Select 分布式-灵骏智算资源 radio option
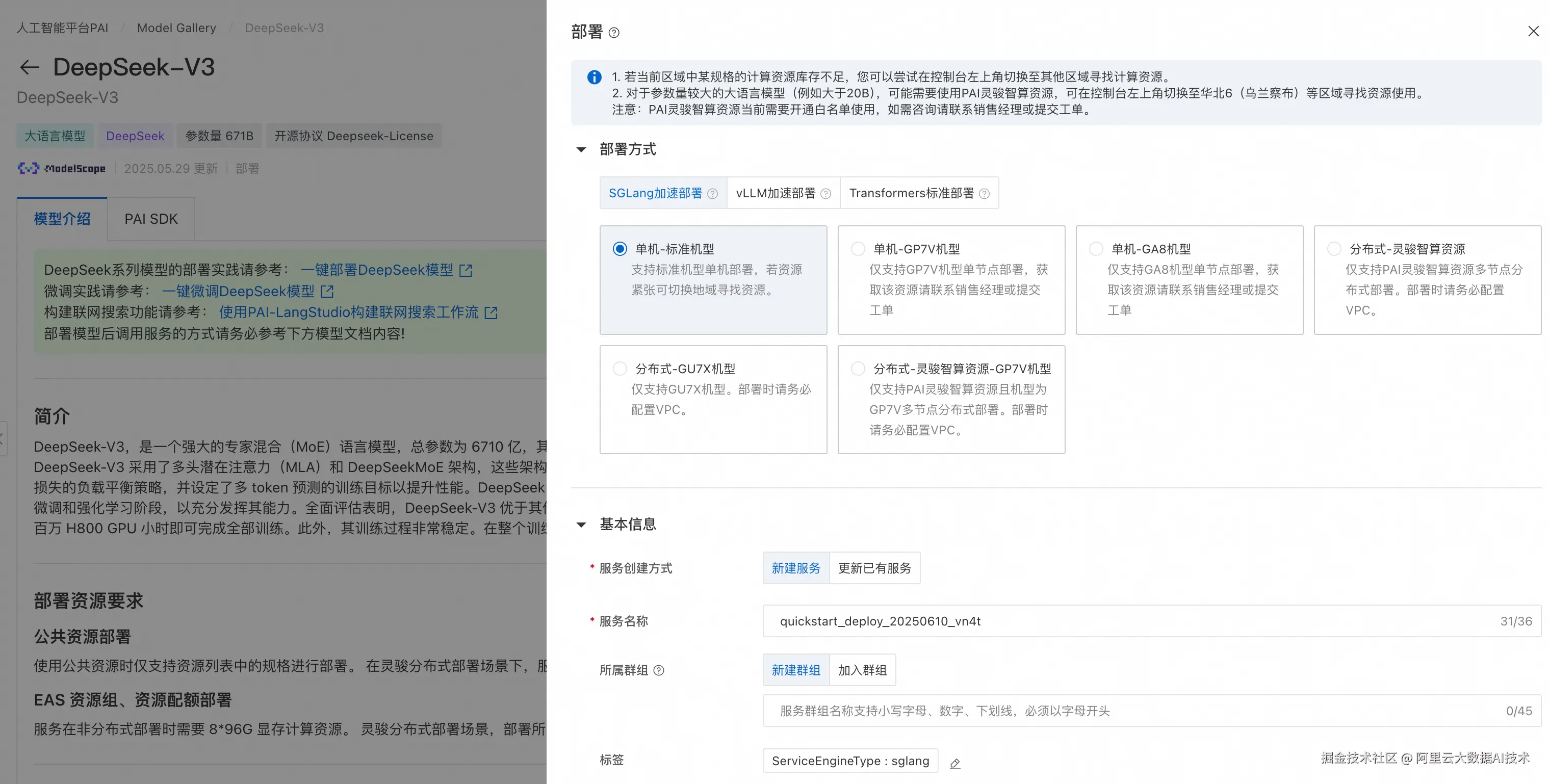This screenshot has width=1549, height=784. coord(1334,249)
